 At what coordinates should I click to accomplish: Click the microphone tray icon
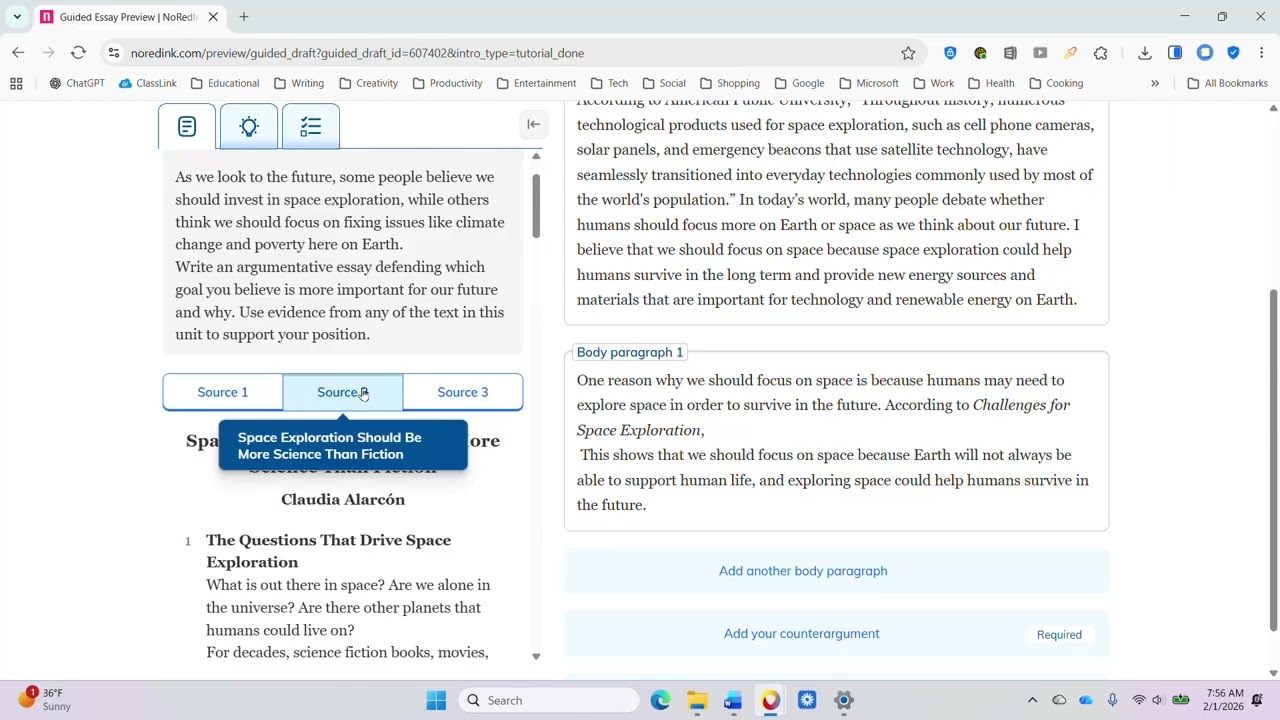(x=1112, y=700)
